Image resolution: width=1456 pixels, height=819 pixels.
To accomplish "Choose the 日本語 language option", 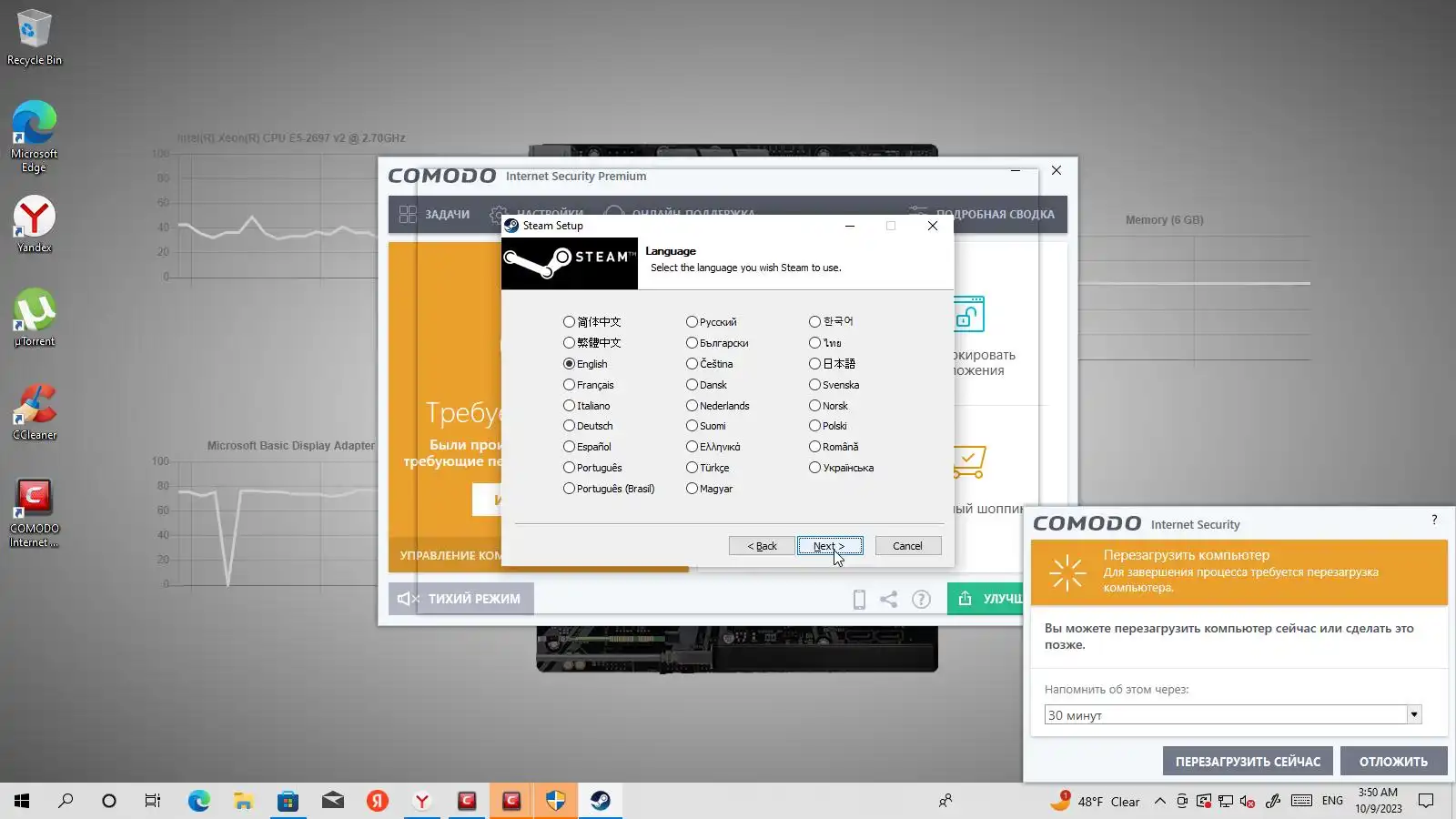I will (833, 364).
